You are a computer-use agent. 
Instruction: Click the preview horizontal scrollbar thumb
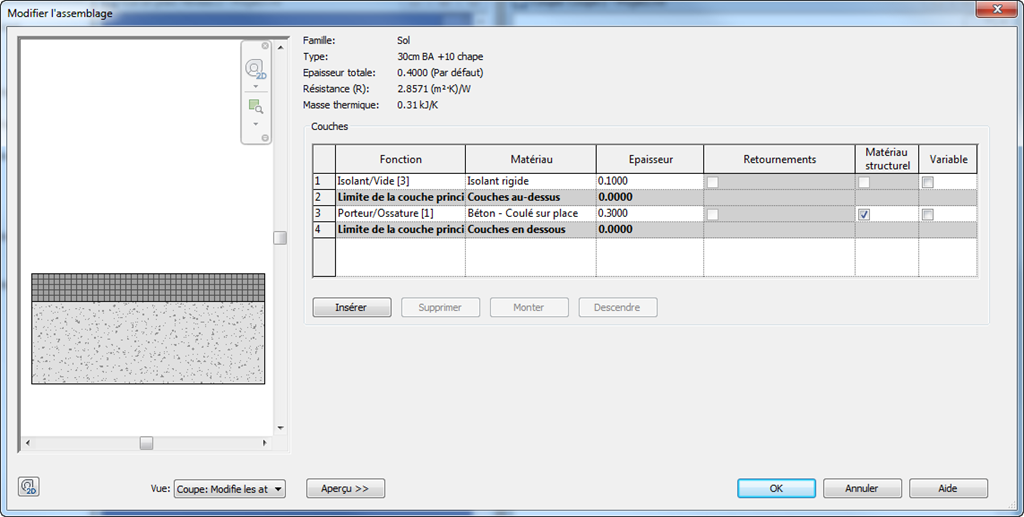coord(146,442)
